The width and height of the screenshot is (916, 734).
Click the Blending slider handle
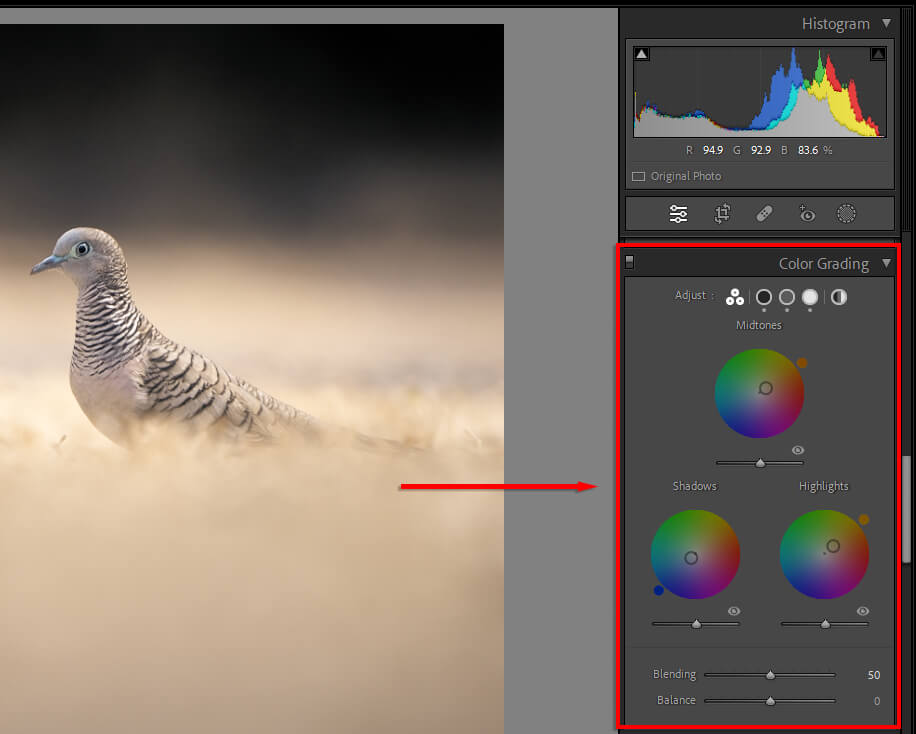click(770, 675)
